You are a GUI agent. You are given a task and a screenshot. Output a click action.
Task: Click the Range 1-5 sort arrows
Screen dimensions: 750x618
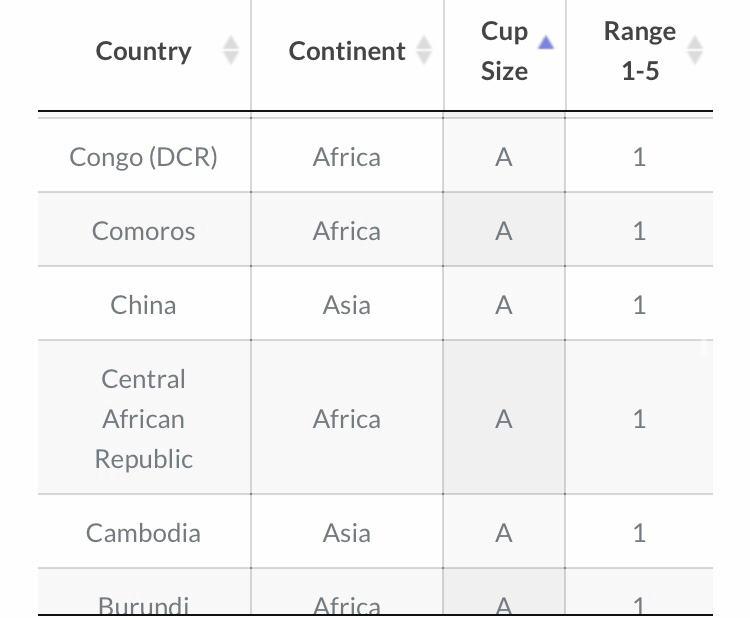695,50
